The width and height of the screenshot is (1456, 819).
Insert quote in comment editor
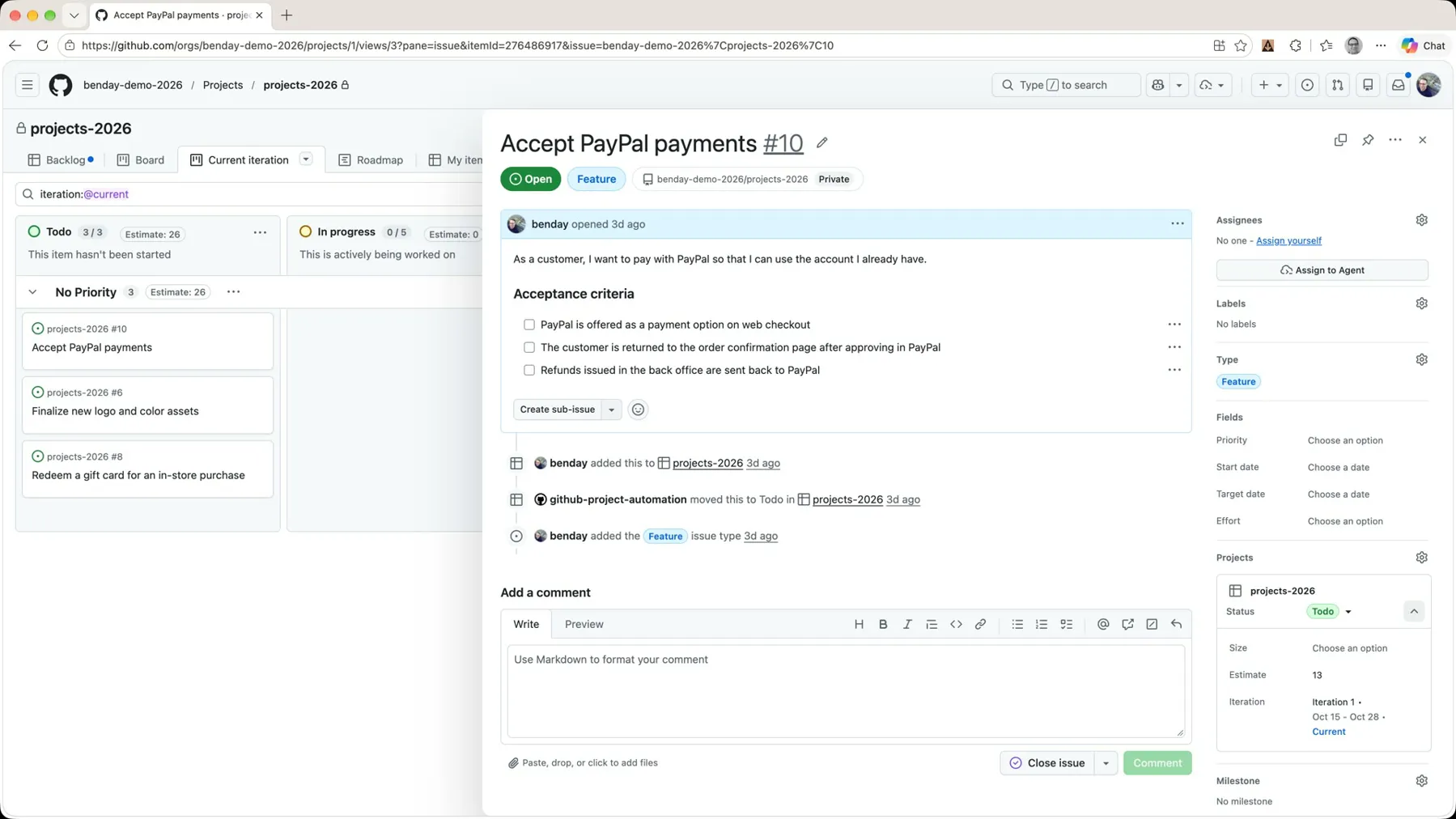coord(932,624)
